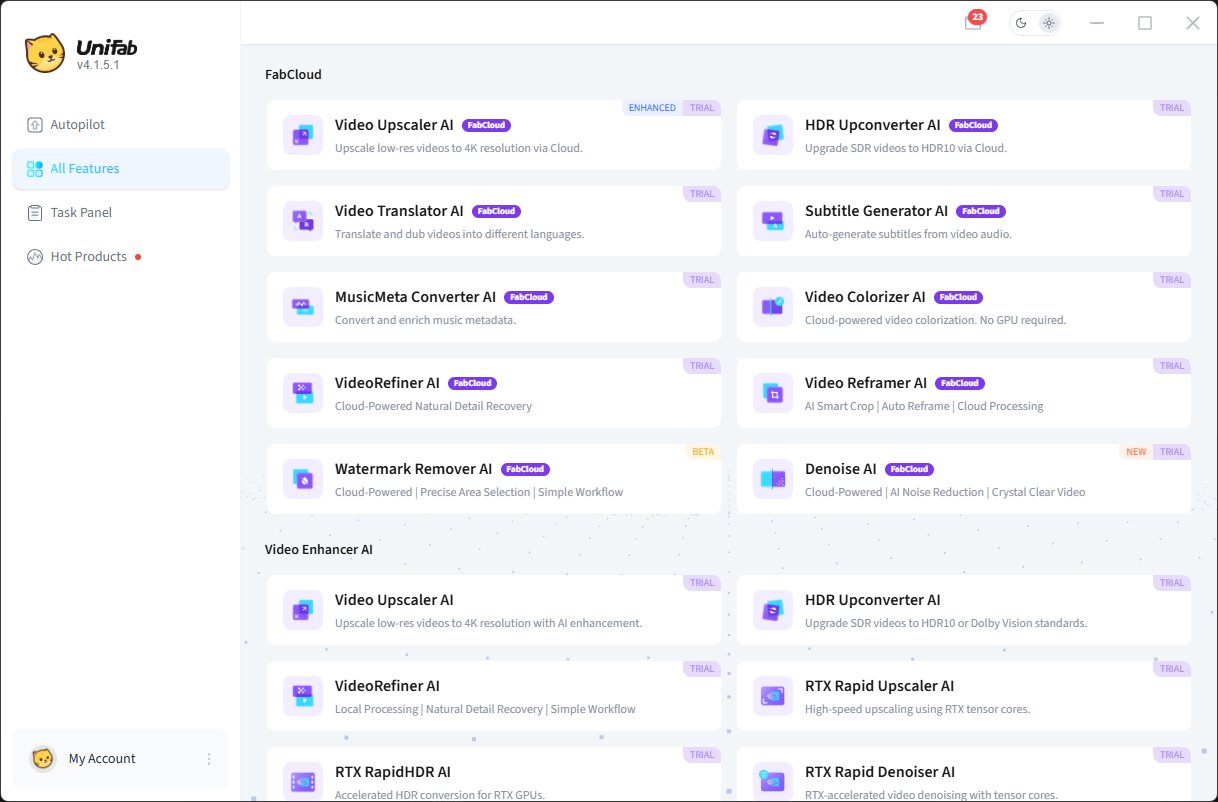Screen dimensions: 1218x802
Task: Click the FabCloud section heading
Action: [293, 75]
